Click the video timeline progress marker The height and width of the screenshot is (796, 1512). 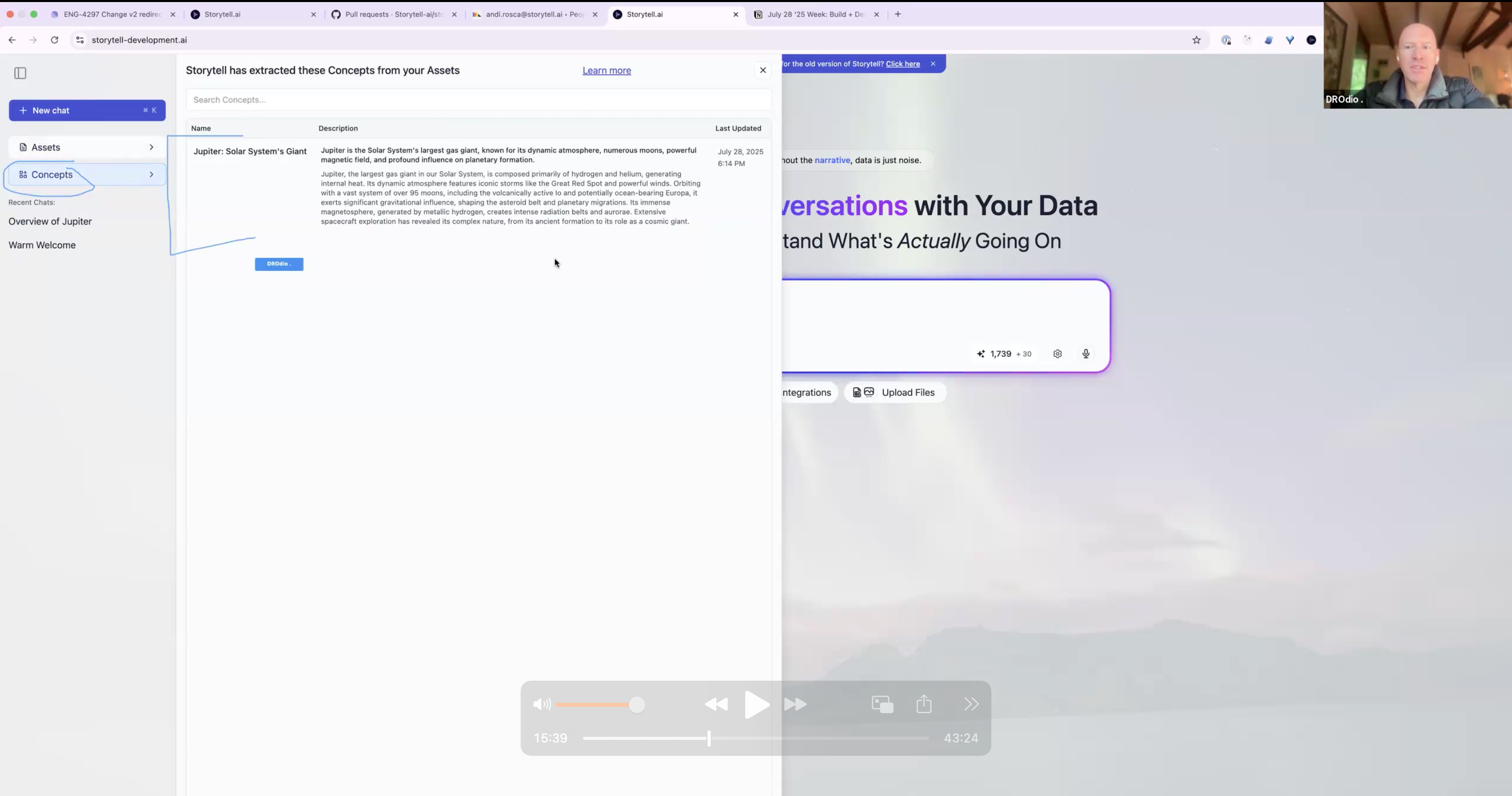click(709, 738)
